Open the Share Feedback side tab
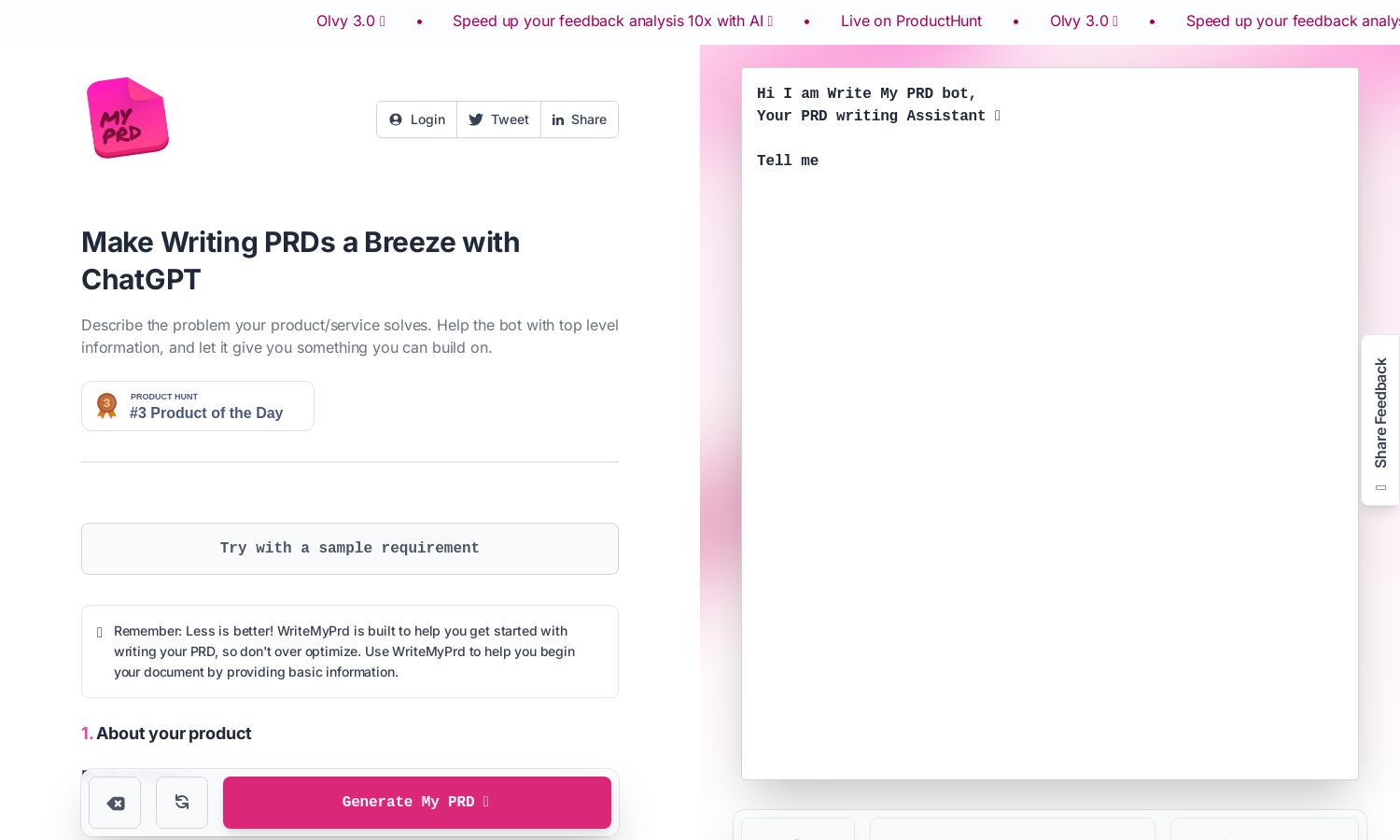 [1380, 420]
